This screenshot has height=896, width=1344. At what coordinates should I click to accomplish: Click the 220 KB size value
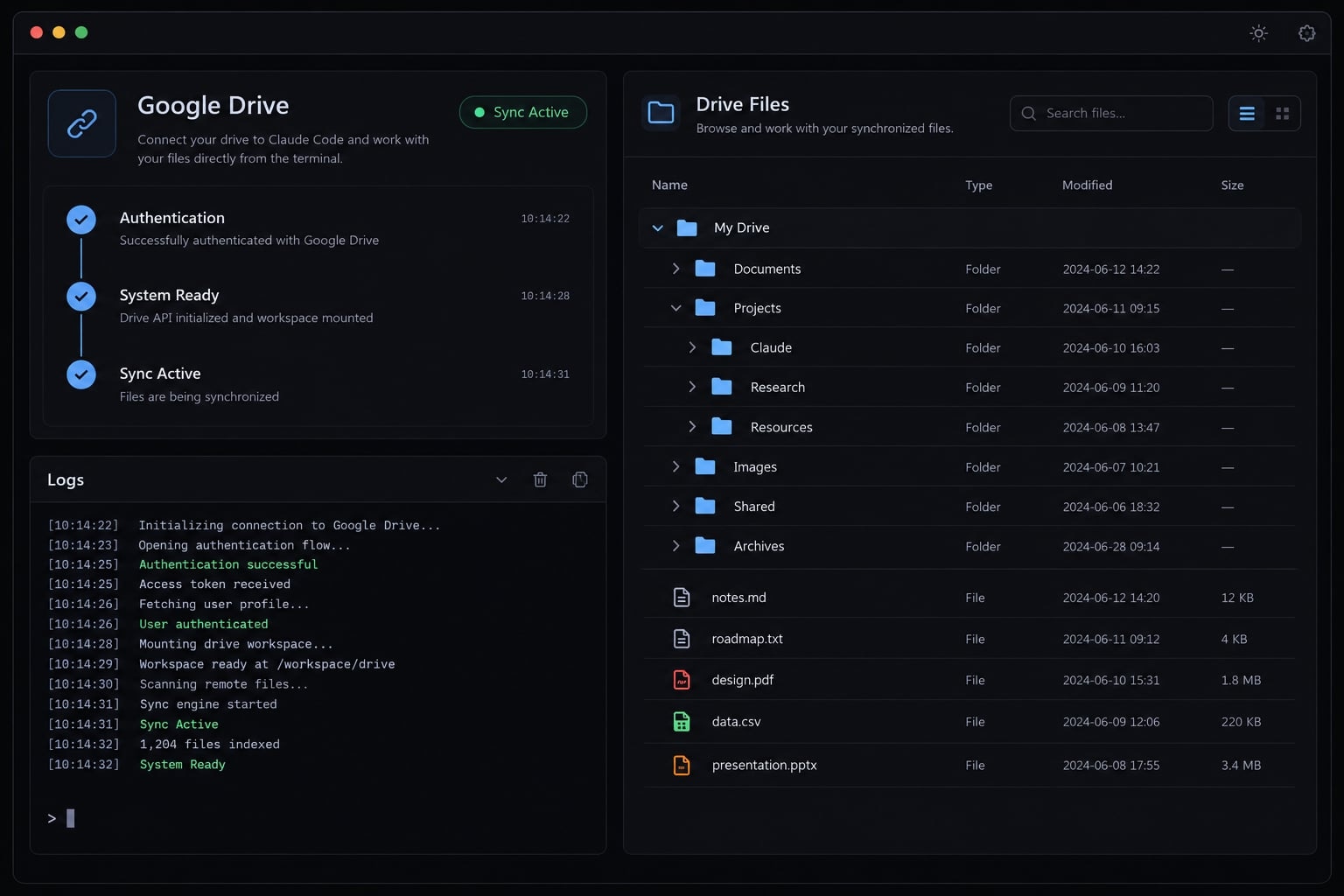1241,722
